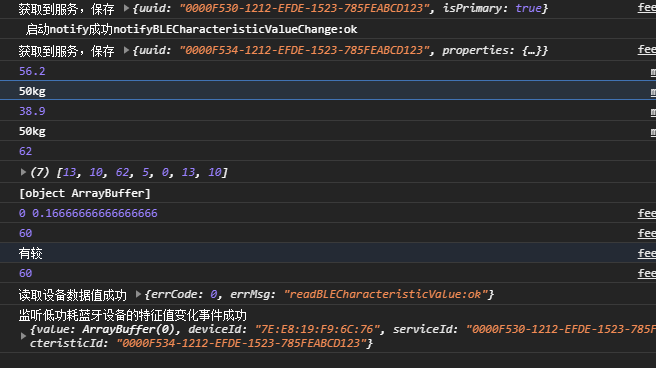Expand the 0000F530 uuid isPrimary object
Viewport: 656px width, 368px height.
pos(126,8)
